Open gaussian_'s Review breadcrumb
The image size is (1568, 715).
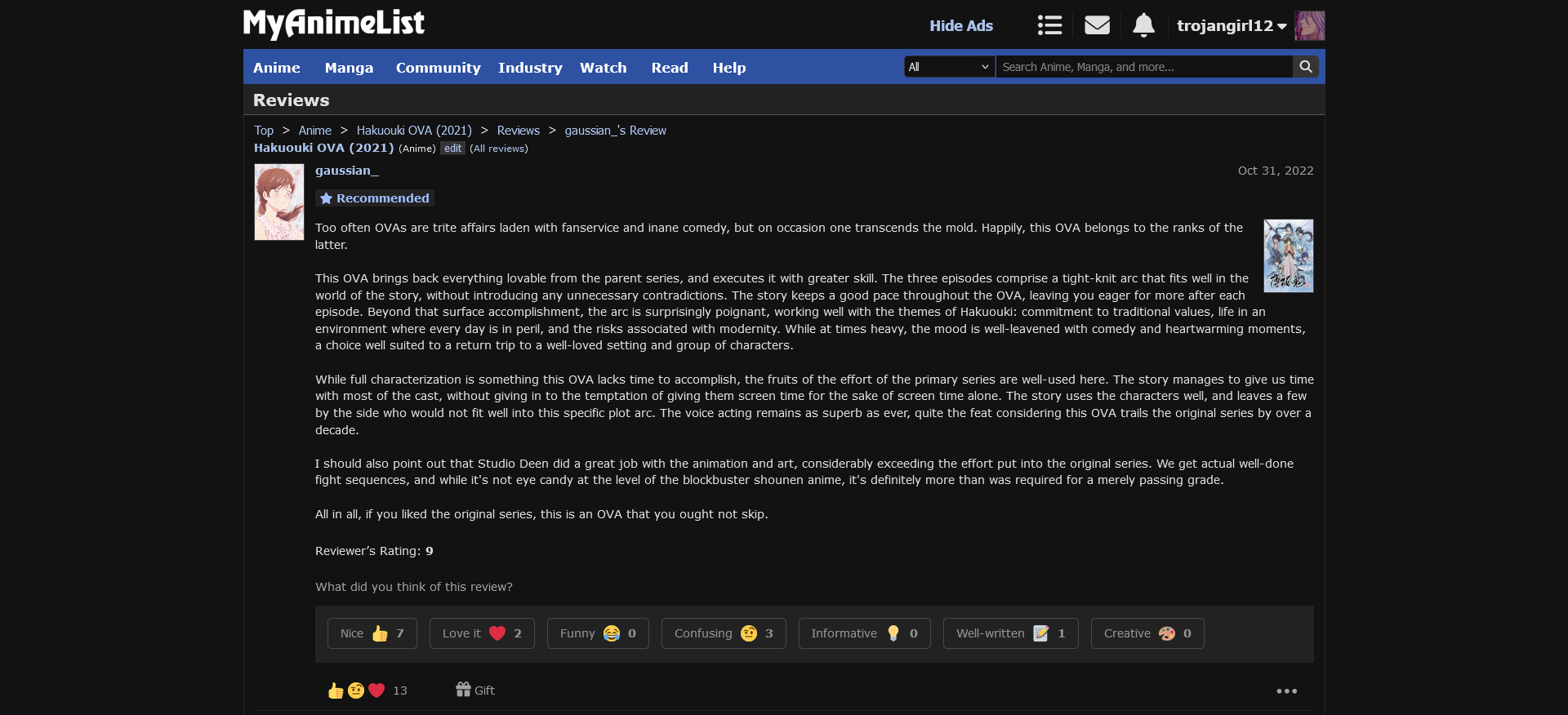pyautogui.click(x=615, y=131)
